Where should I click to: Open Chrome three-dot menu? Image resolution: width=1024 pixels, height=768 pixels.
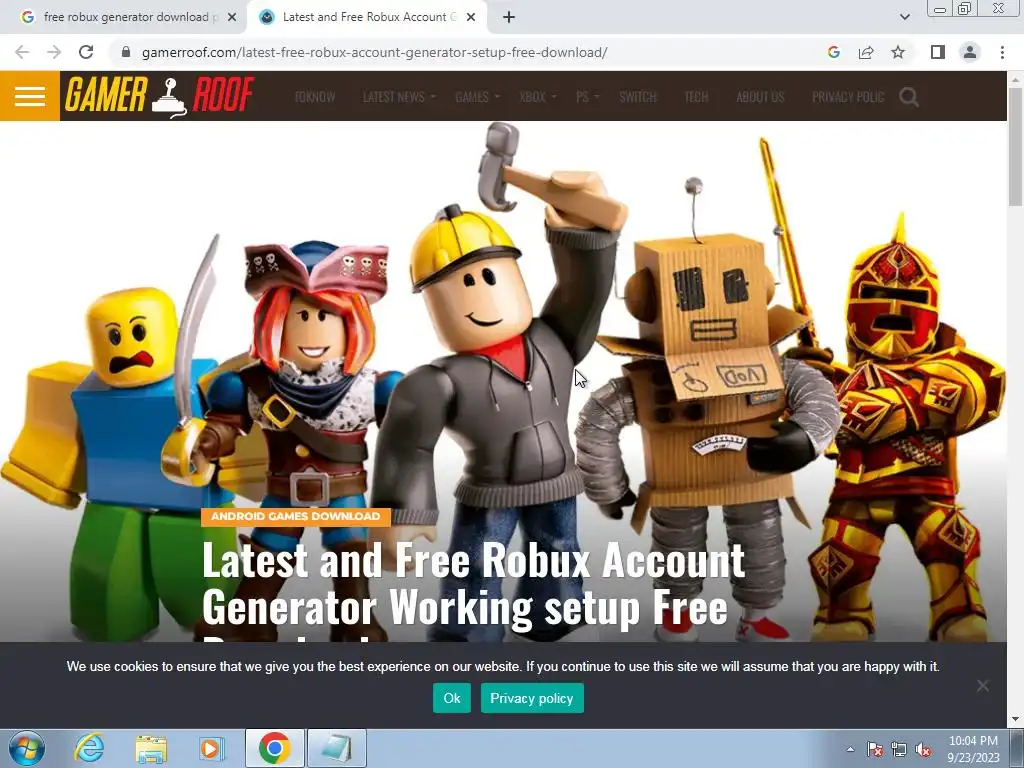click(x=1002, y=52)
